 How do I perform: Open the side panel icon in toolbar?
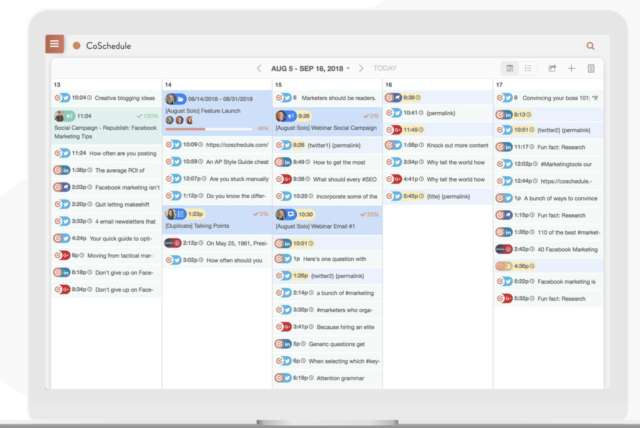(x=591, y=69)
